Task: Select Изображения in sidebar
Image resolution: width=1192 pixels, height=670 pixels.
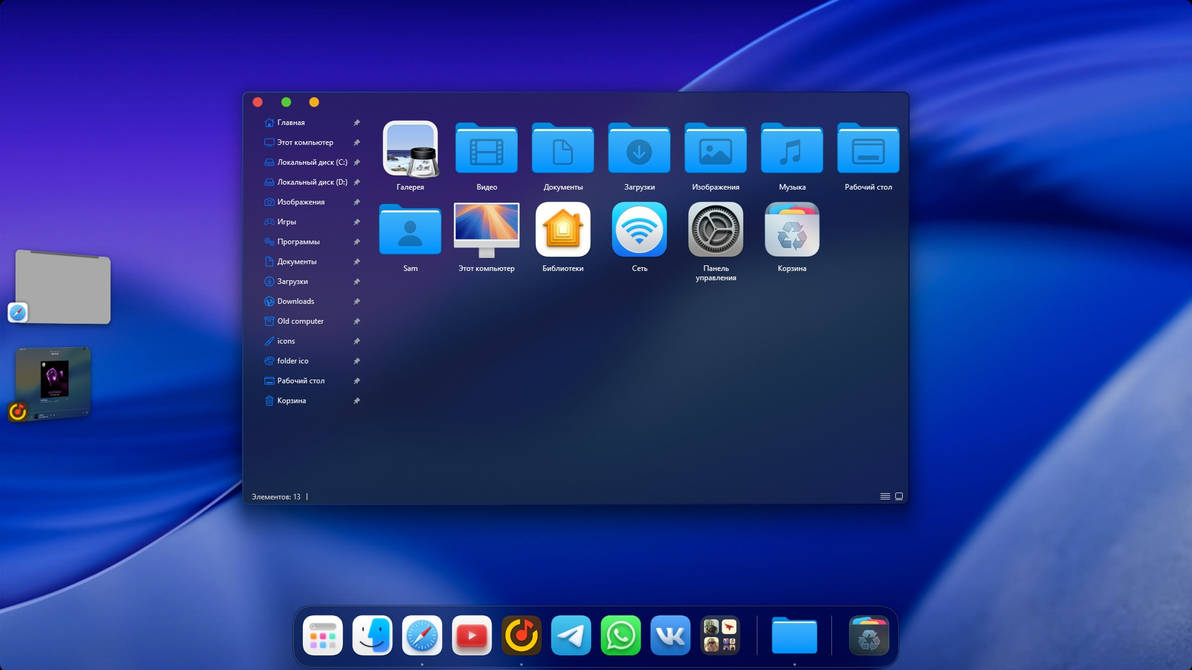Action: tap(300, 202)
